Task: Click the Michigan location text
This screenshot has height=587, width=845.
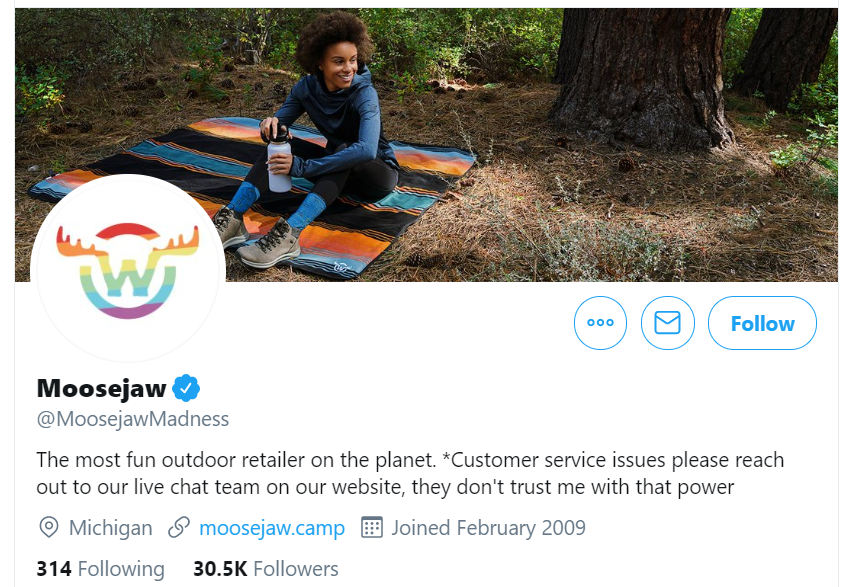Action: point(110,528)
